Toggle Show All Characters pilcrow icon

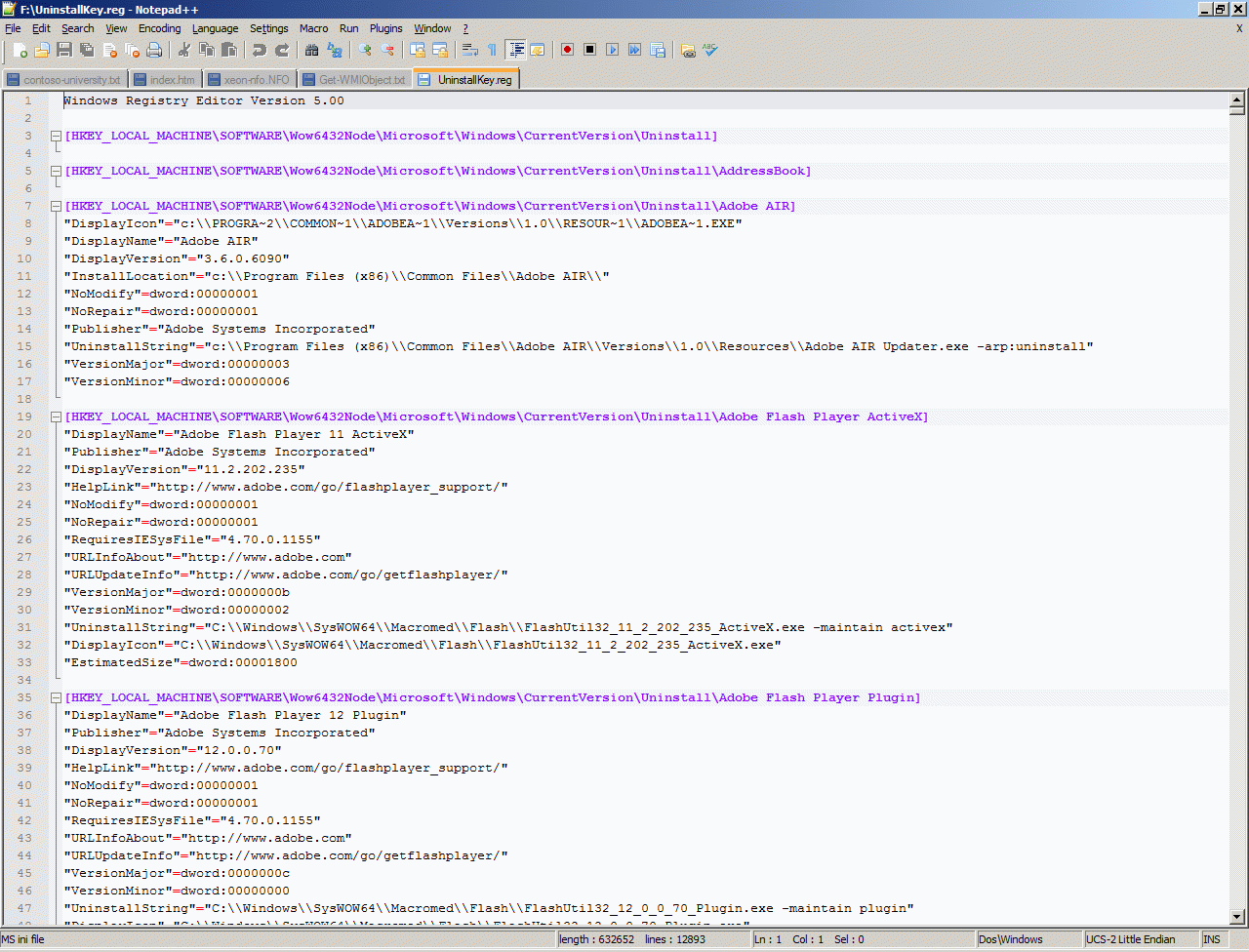[x=493, y=50]
